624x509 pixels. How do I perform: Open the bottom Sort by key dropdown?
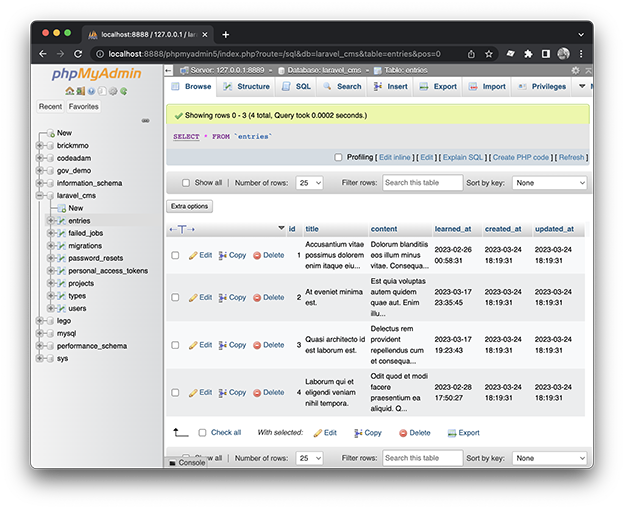(550, 458)
